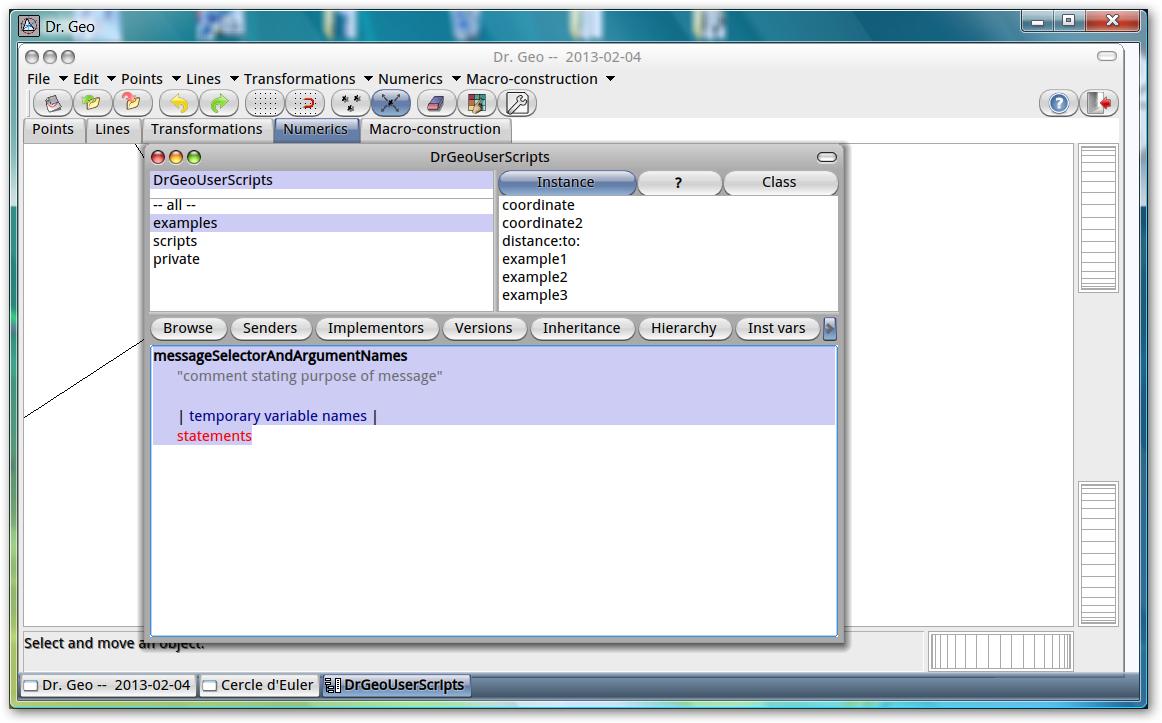The image size is (1162, 723).
Task: Click the Implementors button
Action: point(376,328)
